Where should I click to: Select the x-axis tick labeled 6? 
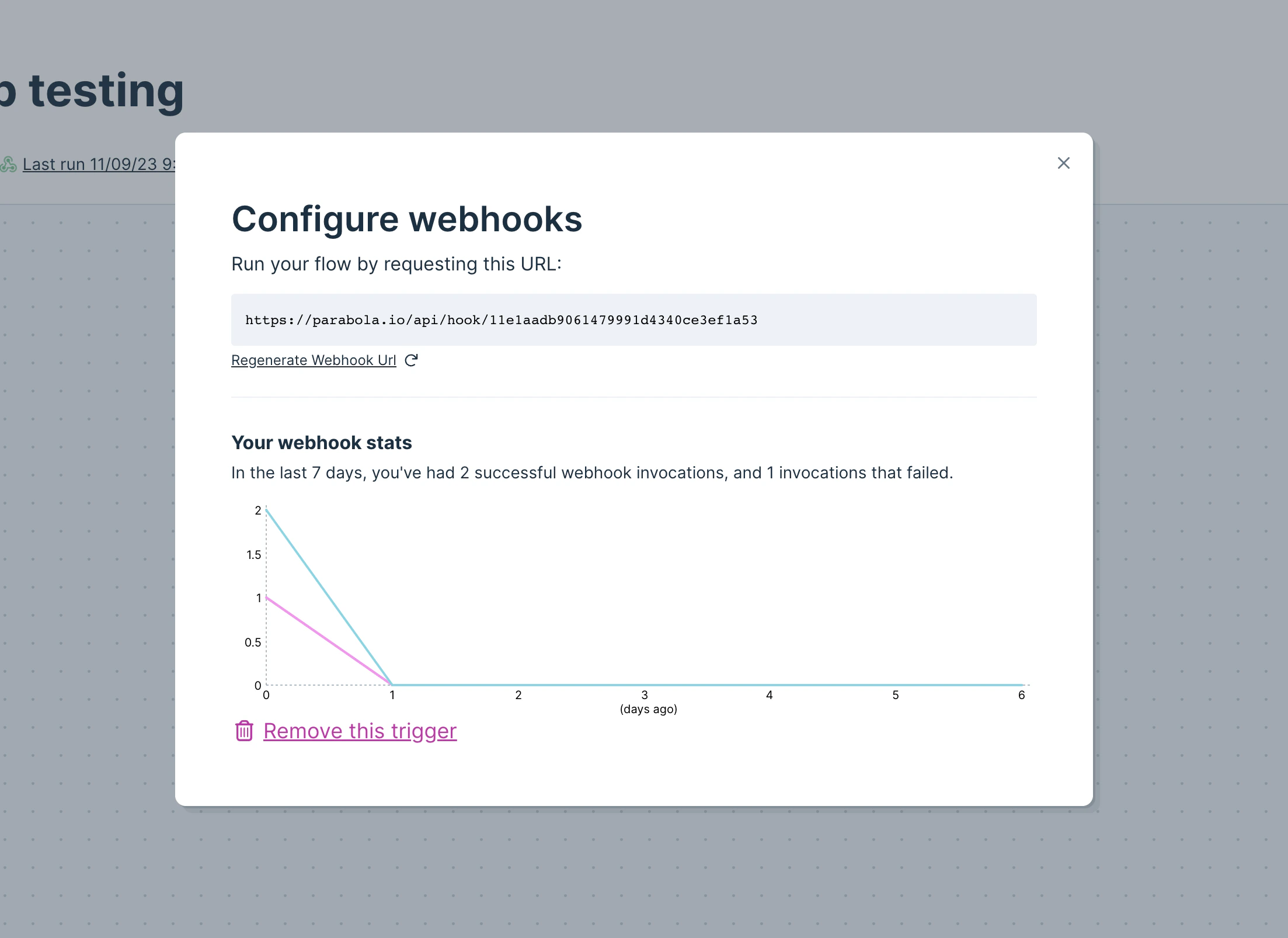click(x=1022, y=695)
